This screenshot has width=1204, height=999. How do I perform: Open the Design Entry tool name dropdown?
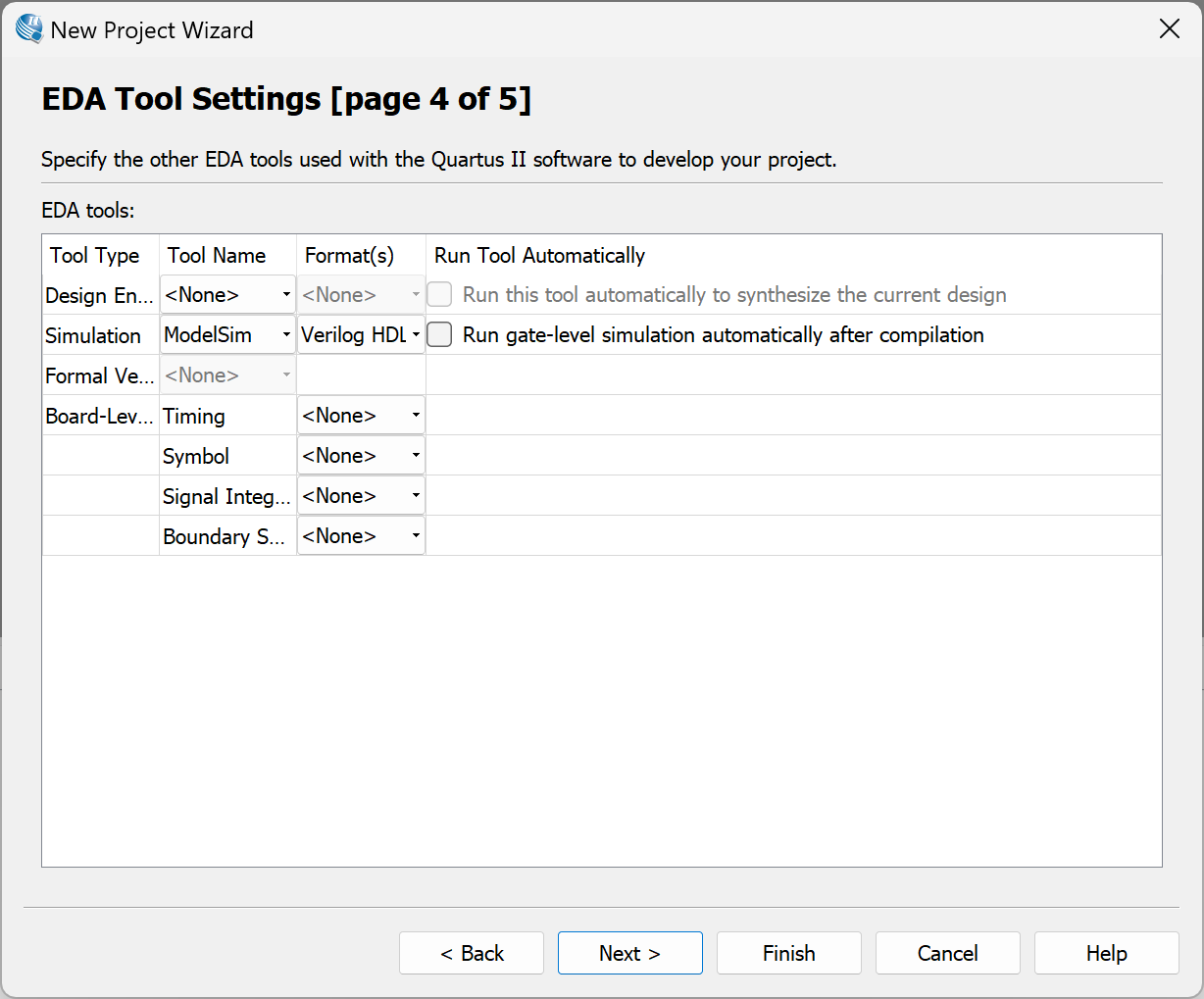click(227, 295)
